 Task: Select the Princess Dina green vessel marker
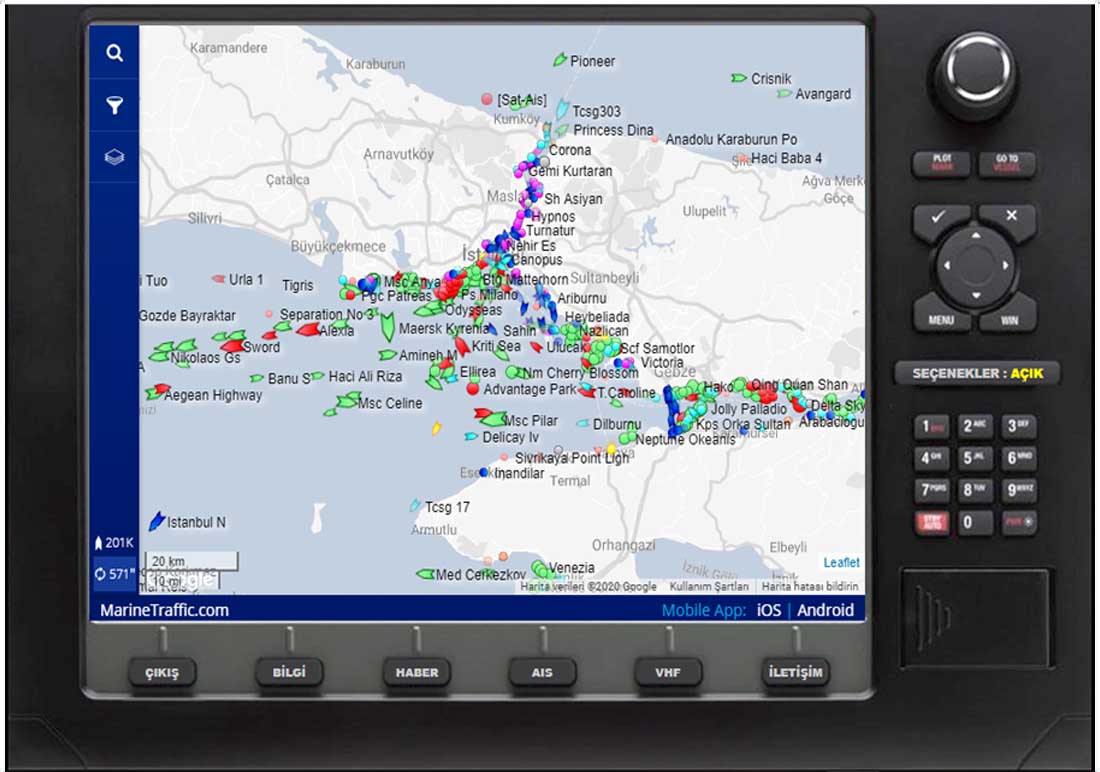click(x=563, y=130)
